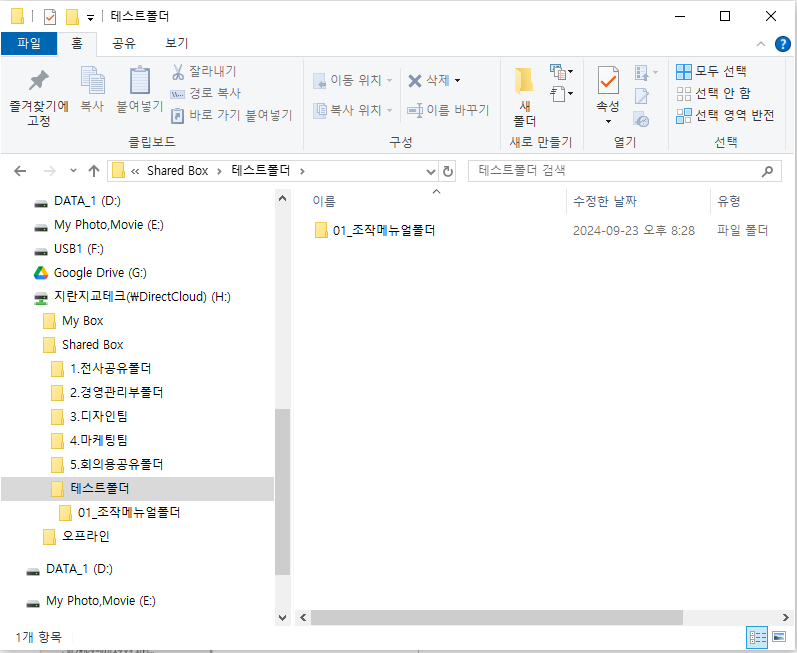
Task: Switch to Large icons view layout
Action: (x=780, y=637)
